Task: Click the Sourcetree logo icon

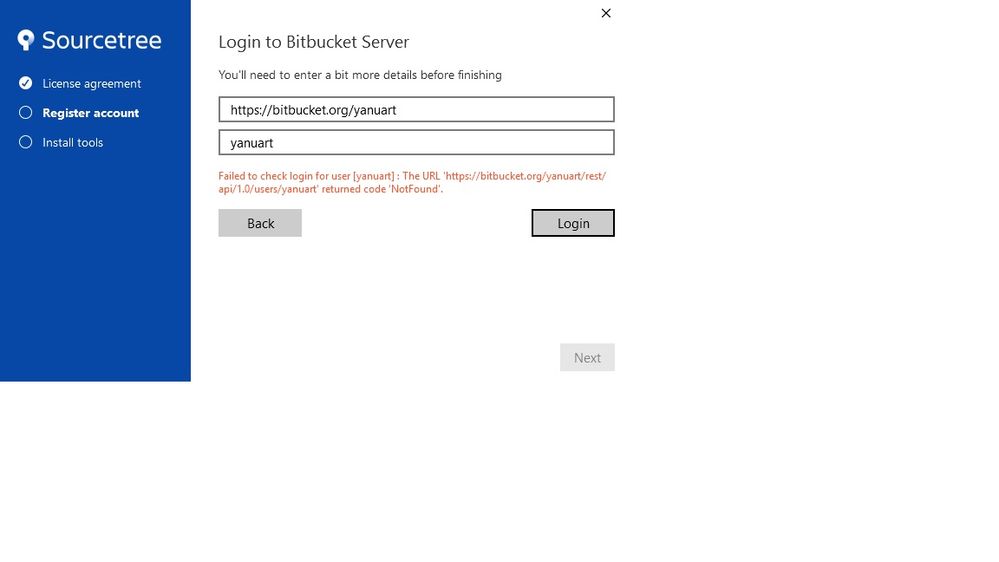Action: (25, 40)
